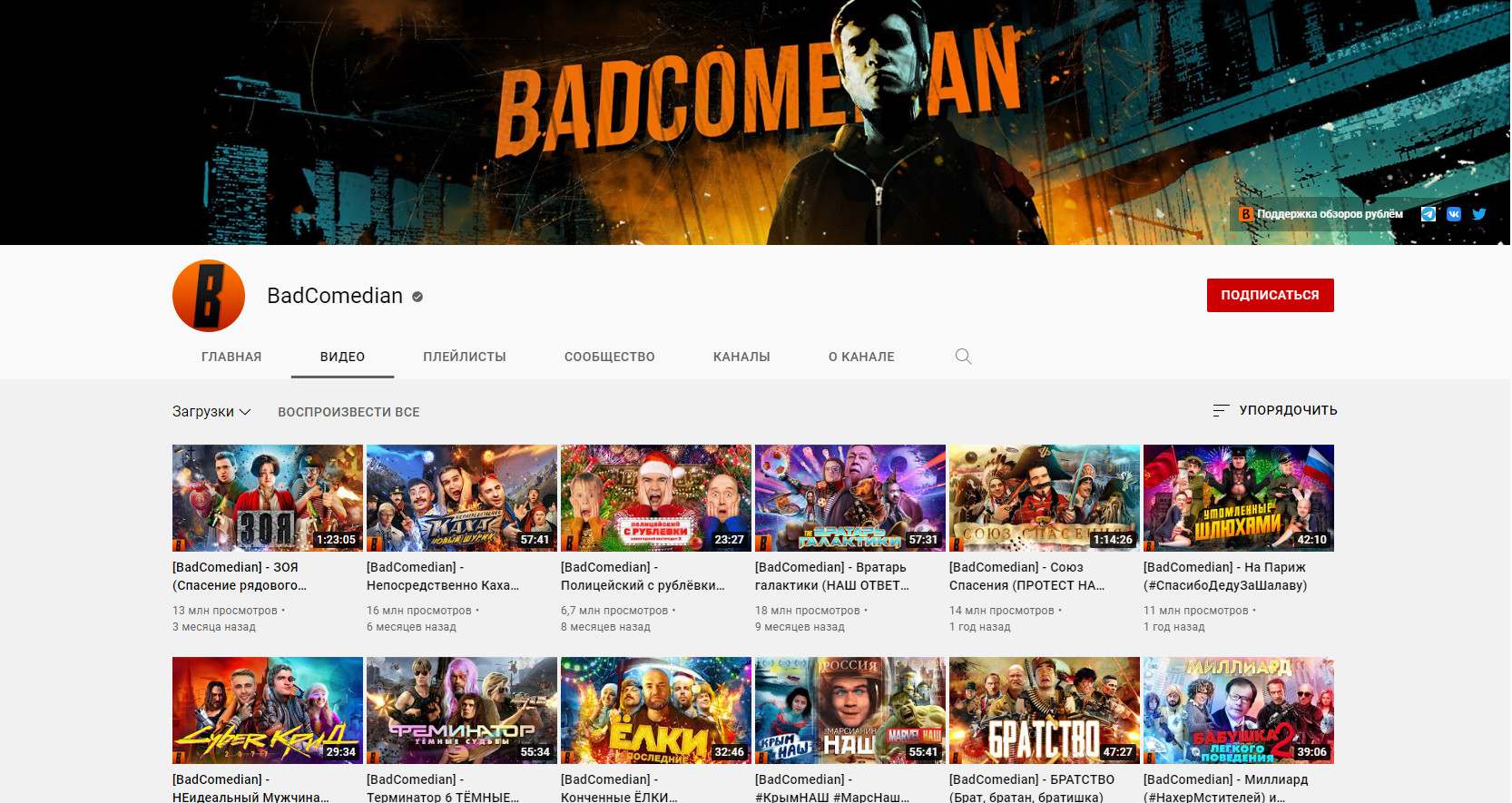Click title '[BadComedian] - БРАТСТВО'
This screenshot has width=1512, height=803.
1032,788
